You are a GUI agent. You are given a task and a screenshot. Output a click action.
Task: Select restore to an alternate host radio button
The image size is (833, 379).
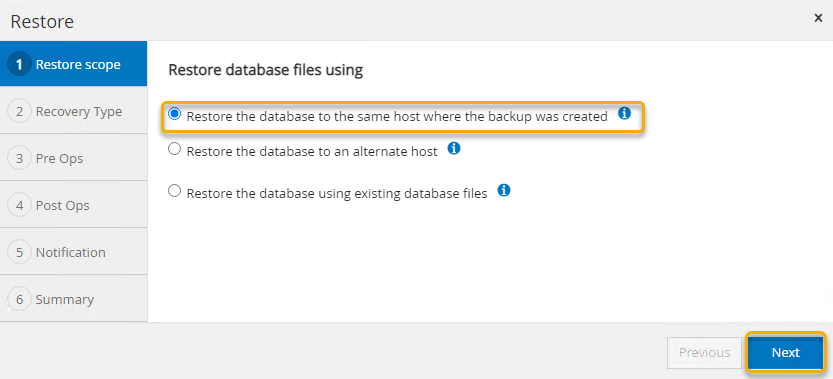174,149
